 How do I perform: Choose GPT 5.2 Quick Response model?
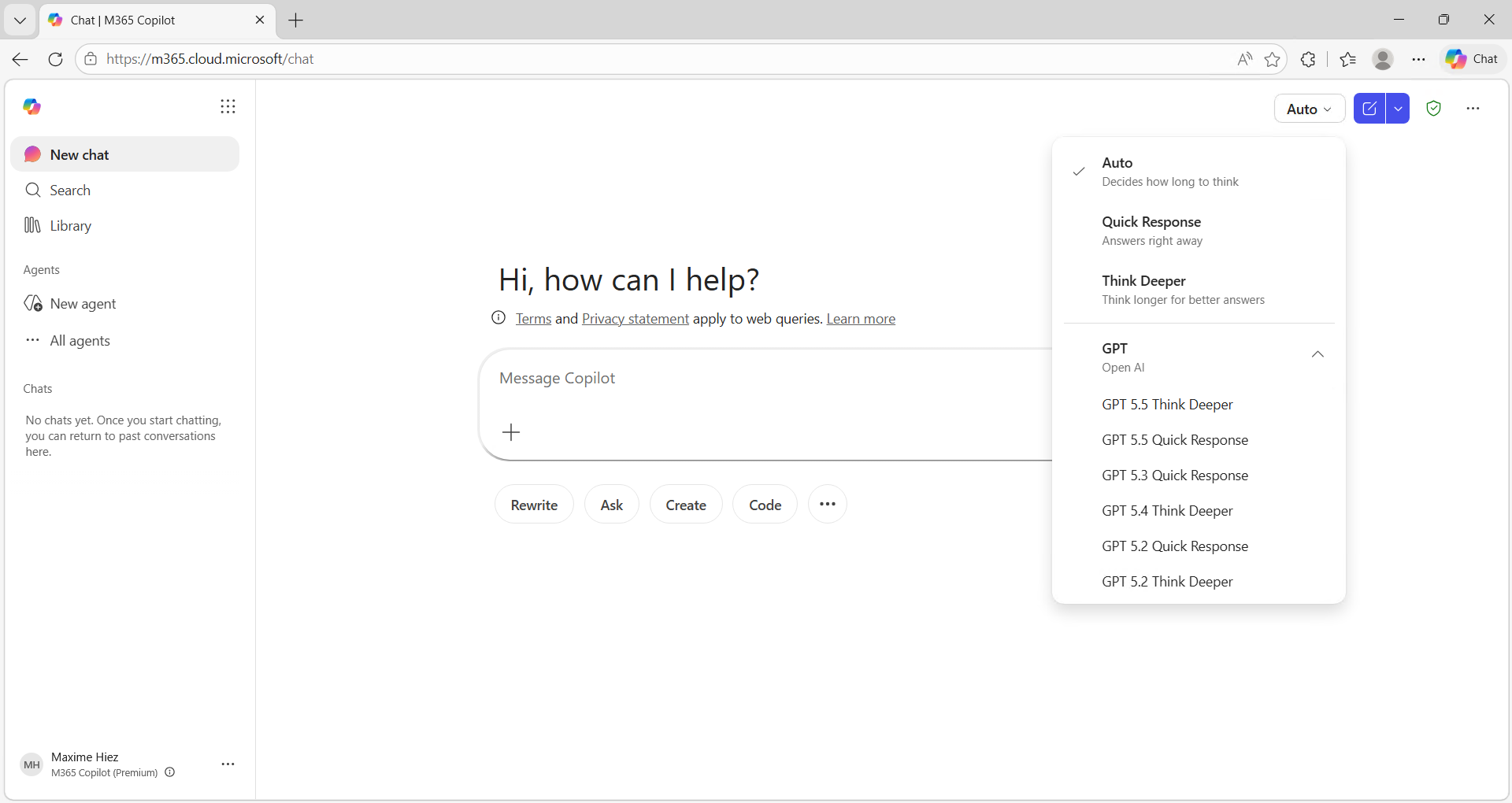point(1199,546)
